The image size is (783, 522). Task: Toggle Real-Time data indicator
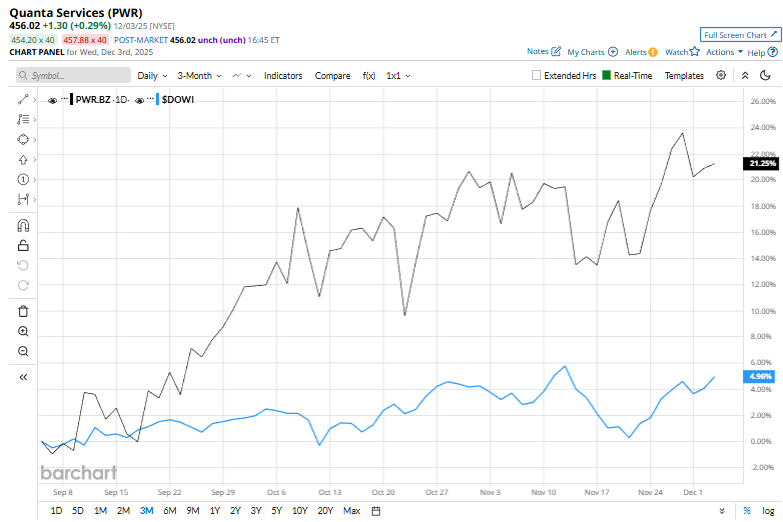point(606,75)
